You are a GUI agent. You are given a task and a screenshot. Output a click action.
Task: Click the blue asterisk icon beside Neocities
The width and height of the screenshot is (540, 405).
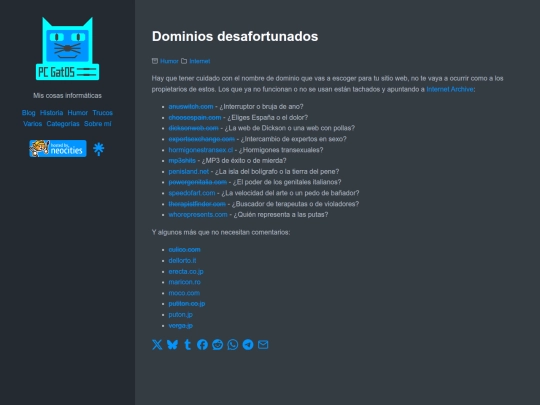click(98, 149)
